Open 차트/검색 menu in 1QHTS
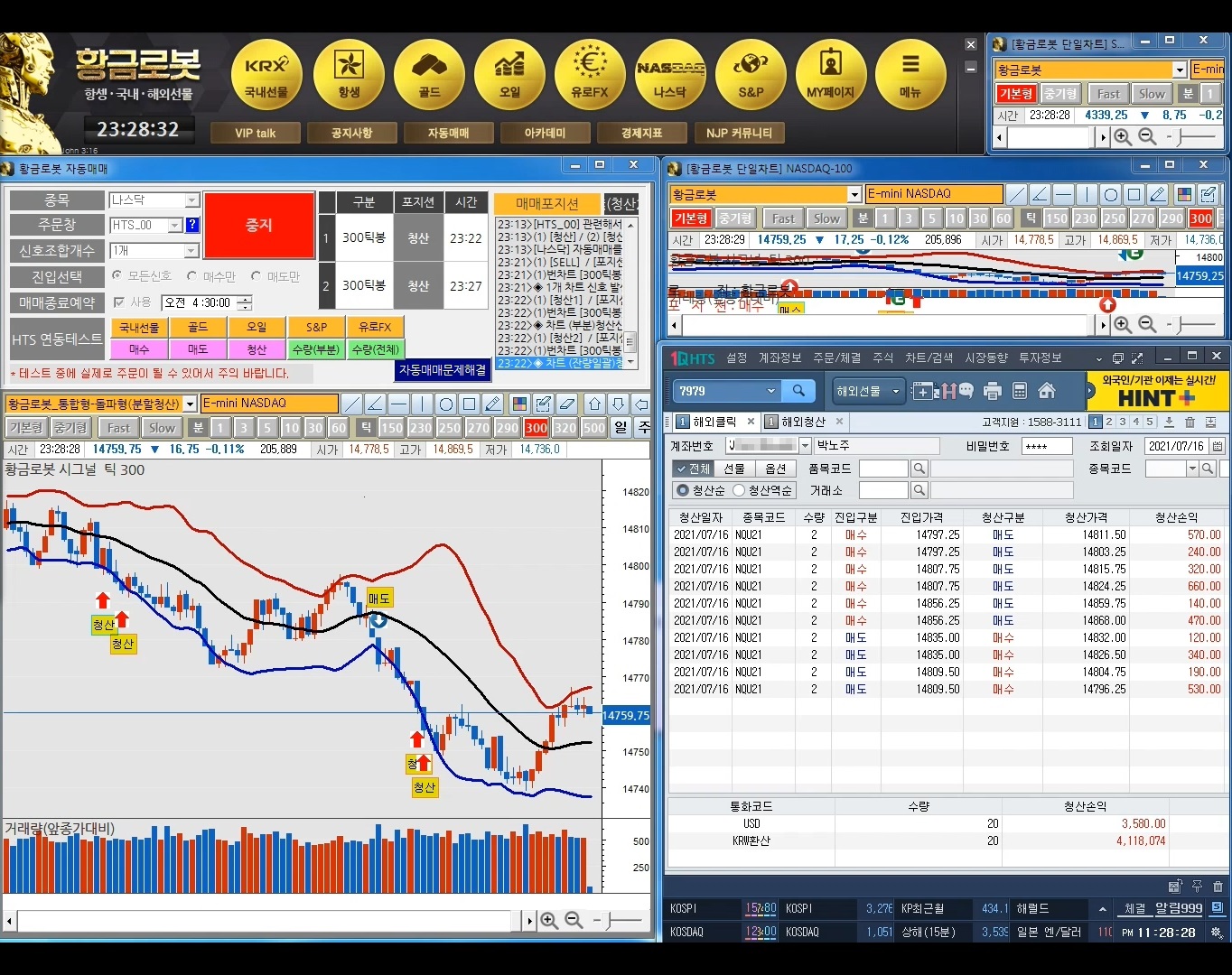The image size is (1232, 975). [929, 357]
